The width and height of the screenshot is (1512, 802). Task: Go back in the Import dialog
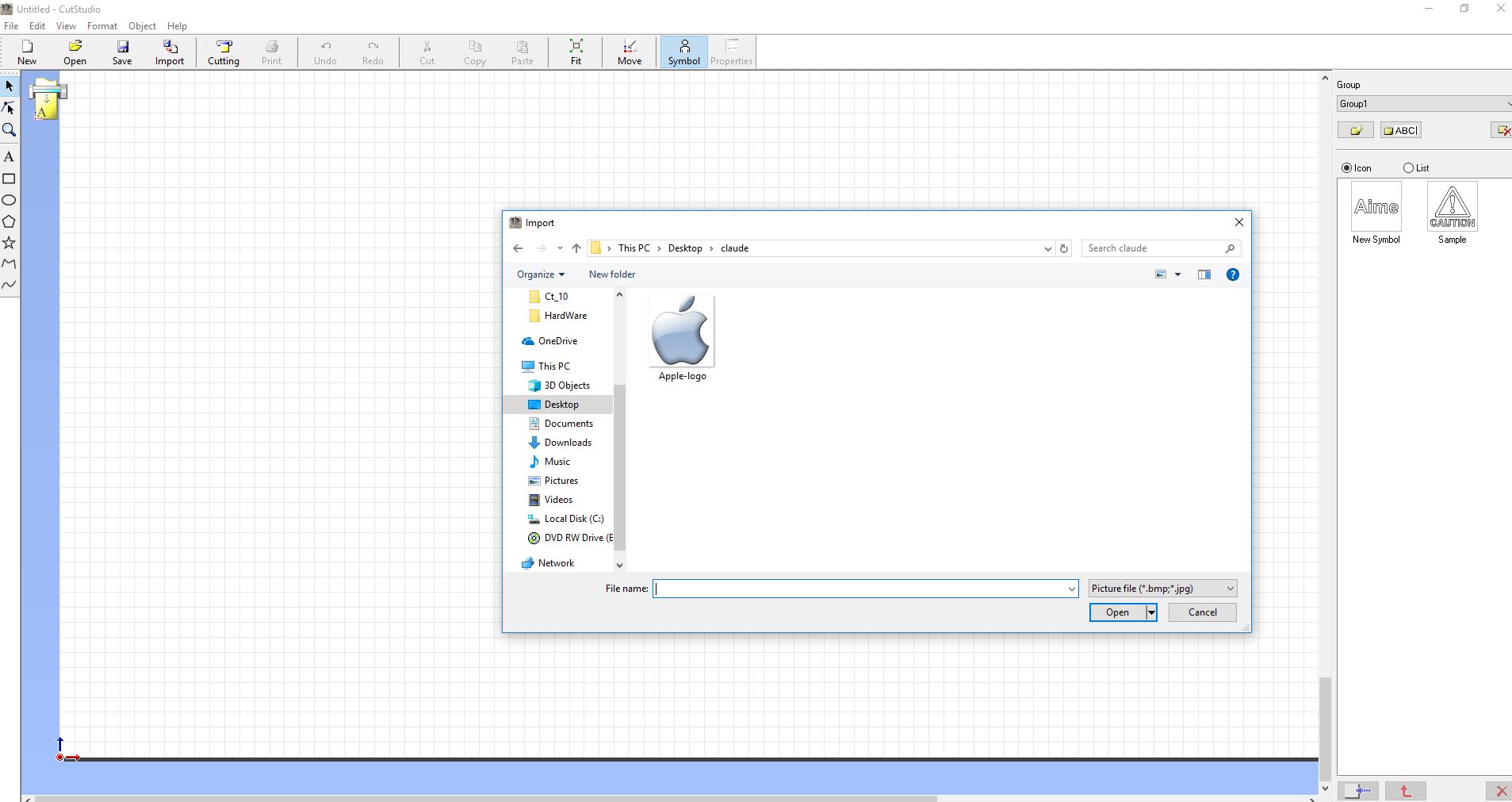tap(518, 248)
